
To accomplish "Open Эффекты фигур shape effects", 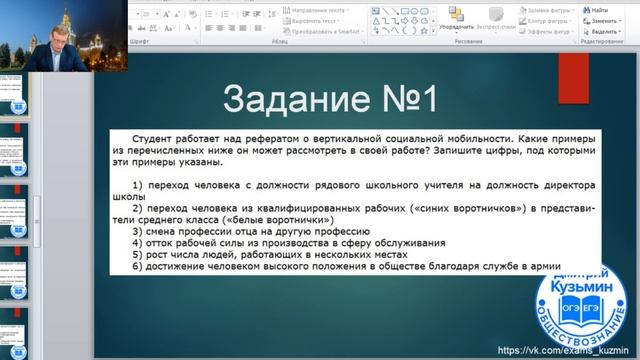I will click(x=547, y=31).
